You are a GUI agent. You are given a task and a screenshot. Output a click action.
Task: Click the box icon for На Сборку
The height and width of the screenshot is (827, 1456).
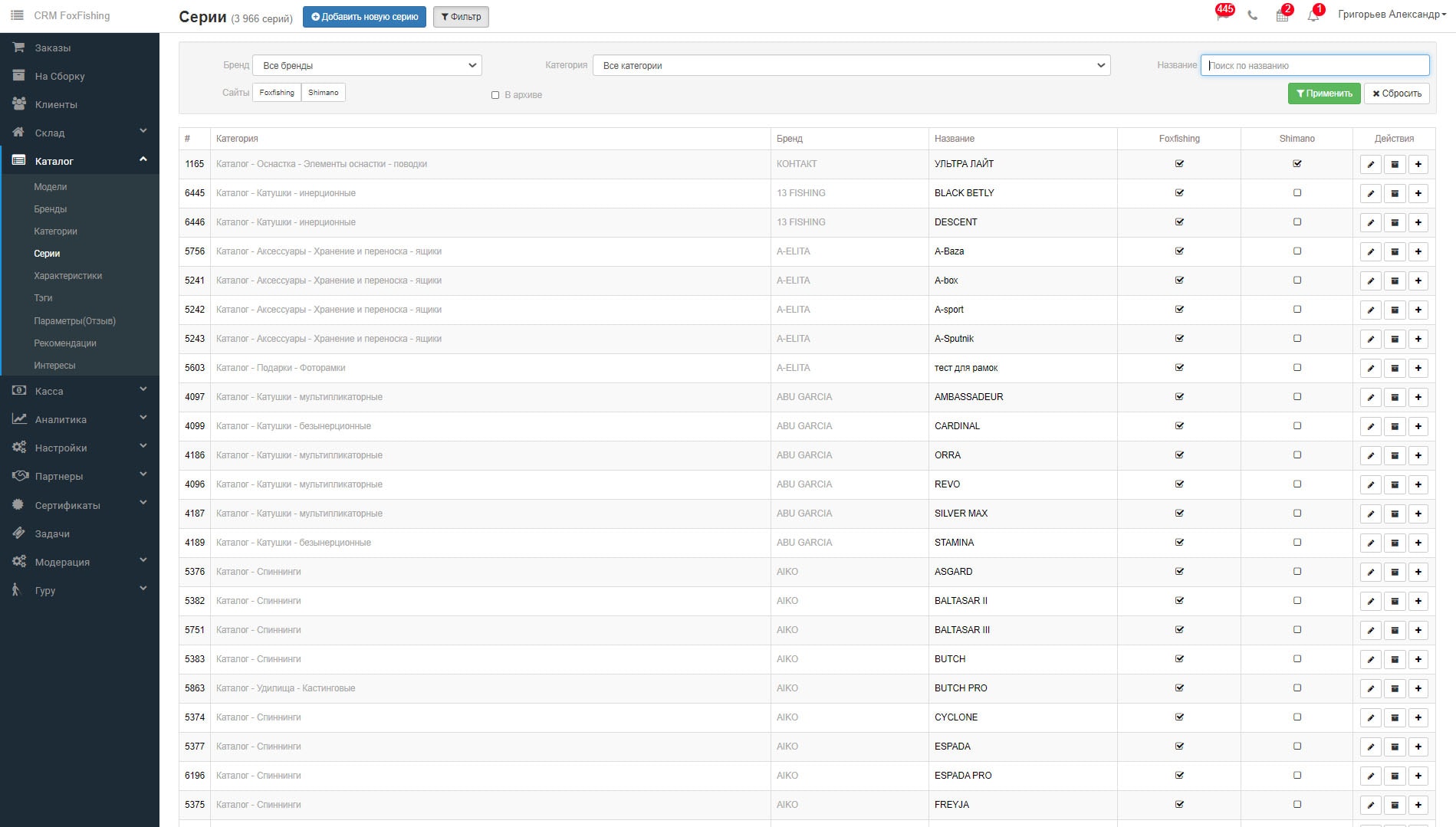(x=18, y=76)
